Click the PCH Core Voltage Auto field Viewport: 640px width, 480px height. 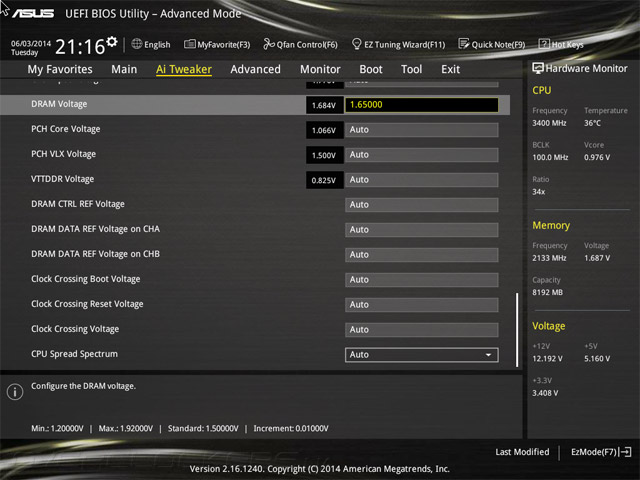[x=422, y=130]
